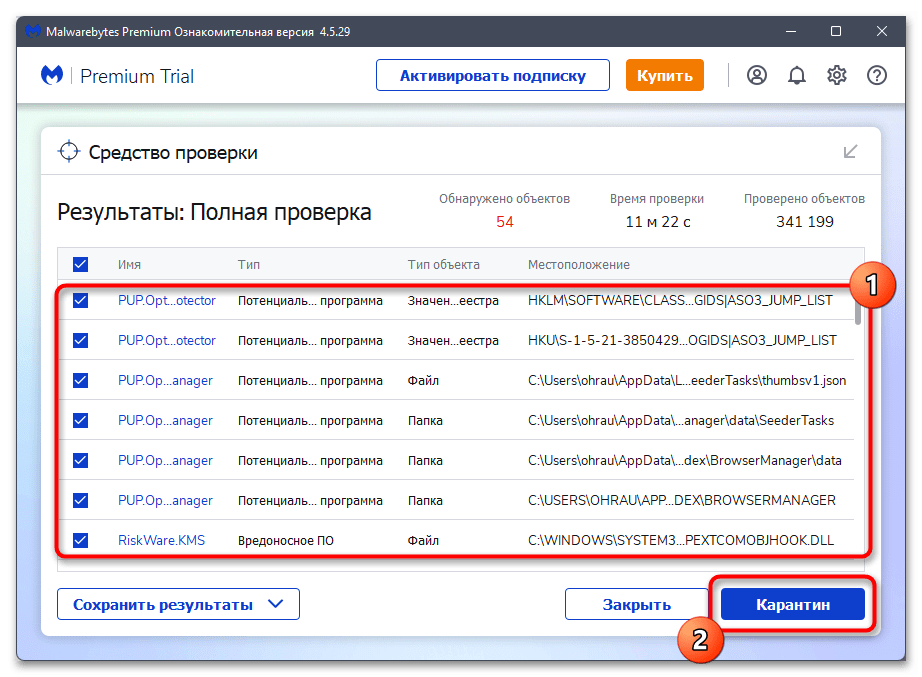Sort by the Тип column header
The height and width of the screenshot is (677, 922).
249,265
